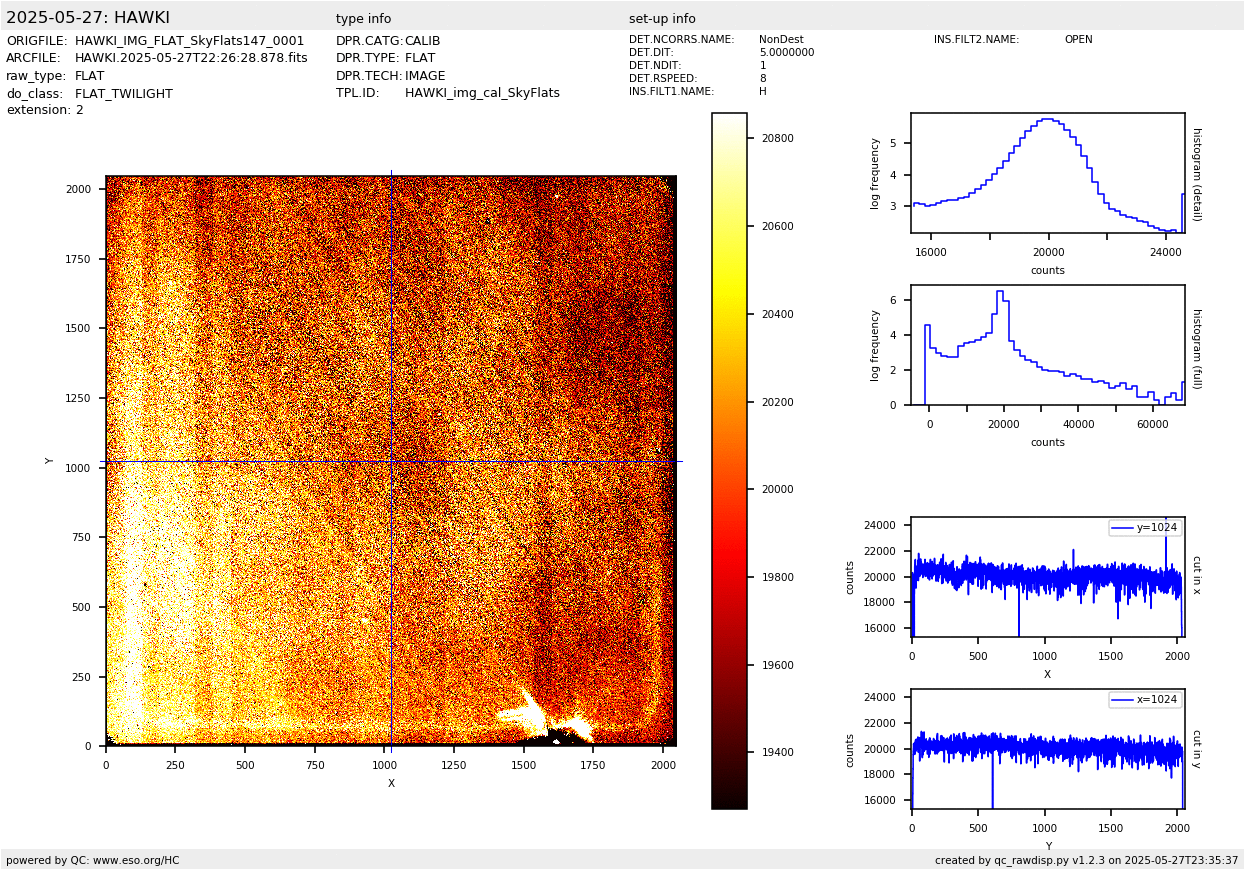Click the y=1024 legend entry
Viewport: 1245px width, 870px height.
[1144, 528]
